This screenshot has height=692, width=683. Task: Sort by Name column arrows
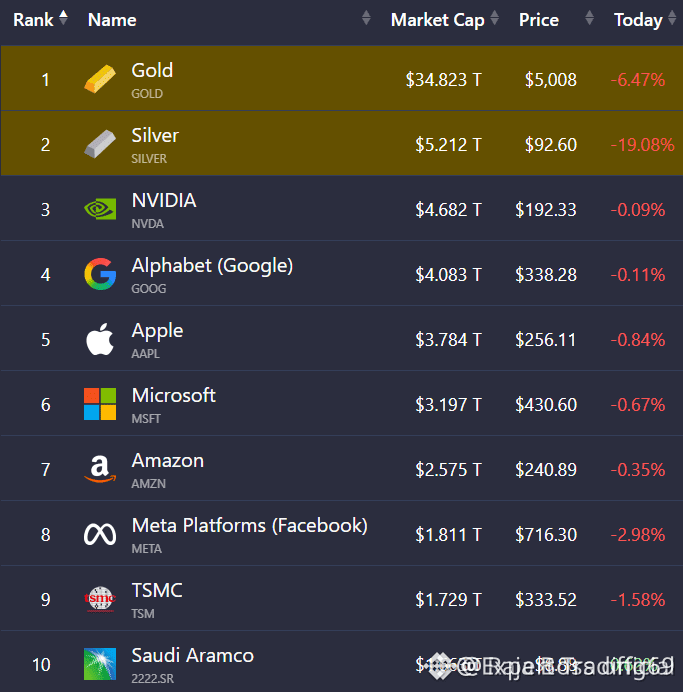pos(366,19)
